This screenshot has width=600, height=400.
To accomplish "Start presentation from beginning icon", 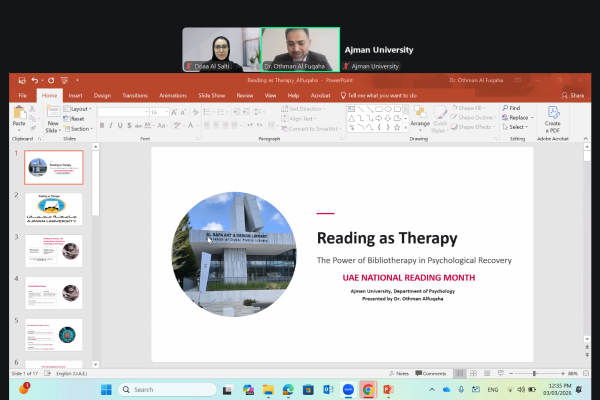I will pyautogui.click(x=64, y=80).
